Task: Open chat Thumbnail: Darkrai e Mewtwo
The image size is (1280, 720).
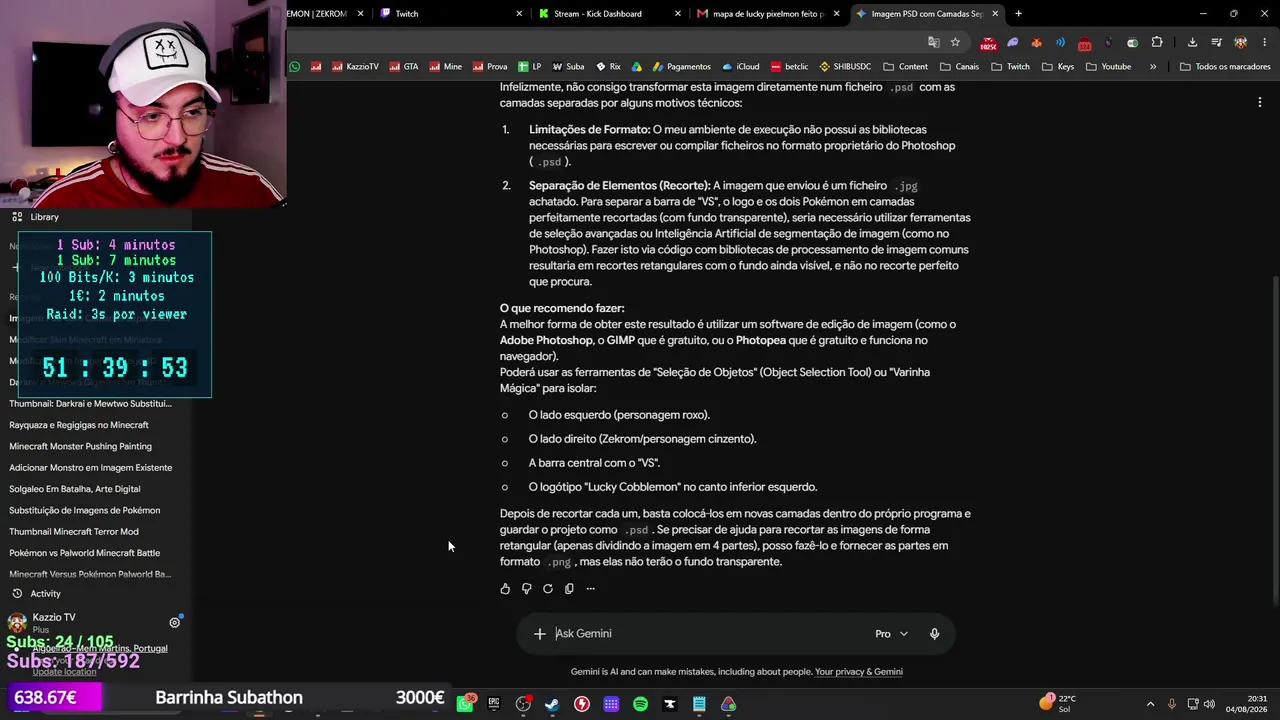Action: coord(91,404)
